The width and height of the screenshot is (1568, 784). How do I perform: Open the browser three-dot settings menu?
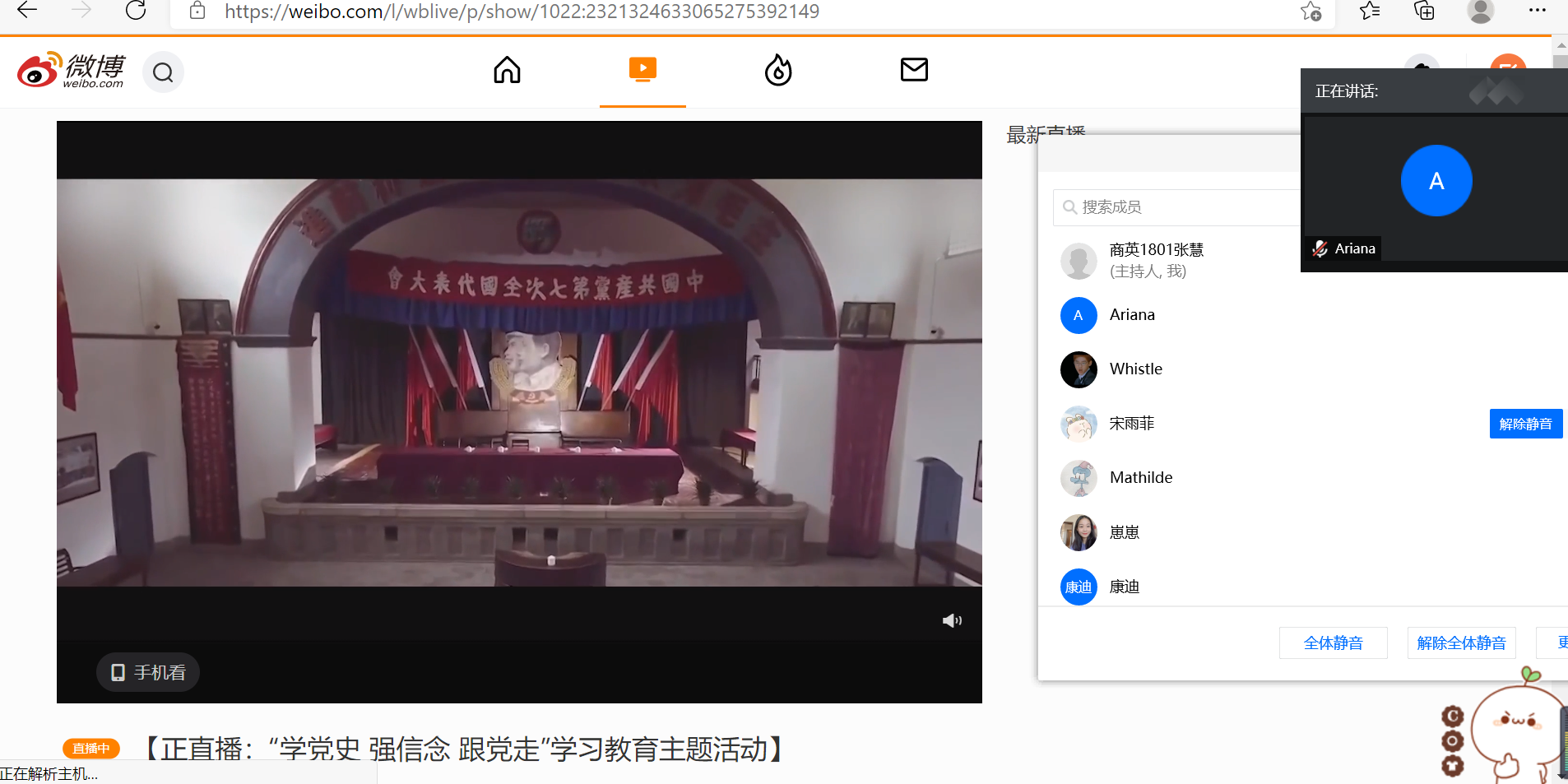click(1537, 11)
